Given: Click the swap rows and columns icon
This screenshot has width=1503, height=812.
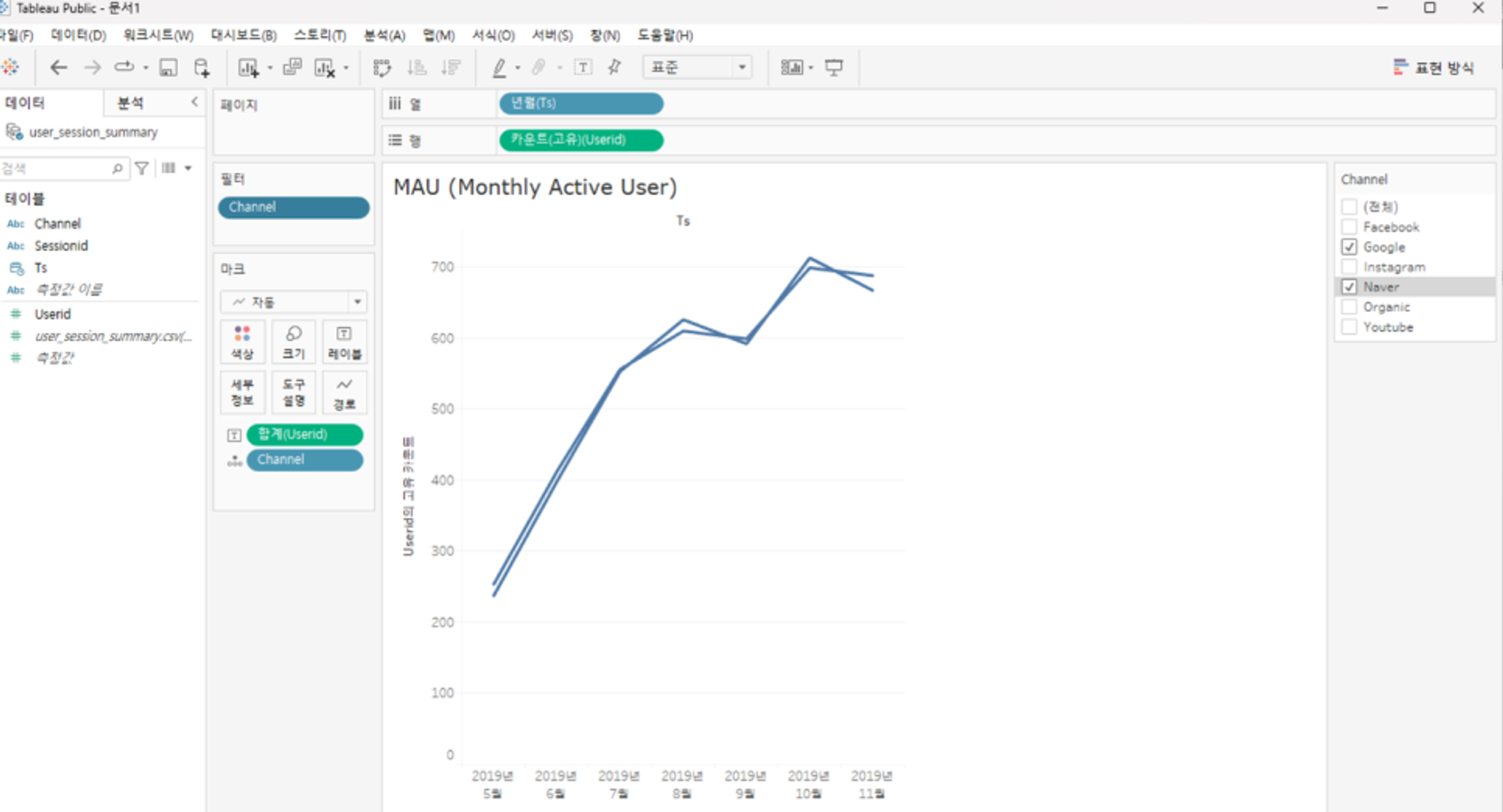Looking at the screenshot, I should click(x=382, y=68).
